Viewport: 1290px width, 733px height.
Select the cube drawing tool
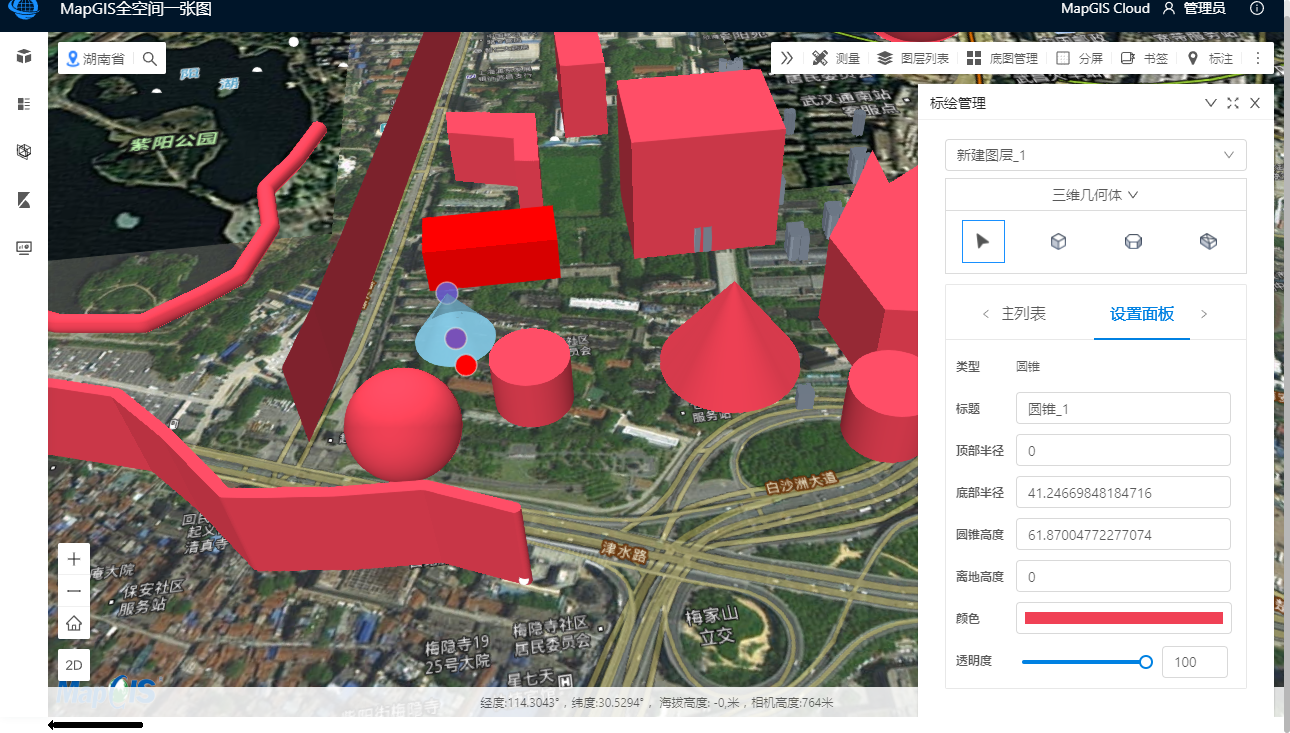coord(1058,241)
